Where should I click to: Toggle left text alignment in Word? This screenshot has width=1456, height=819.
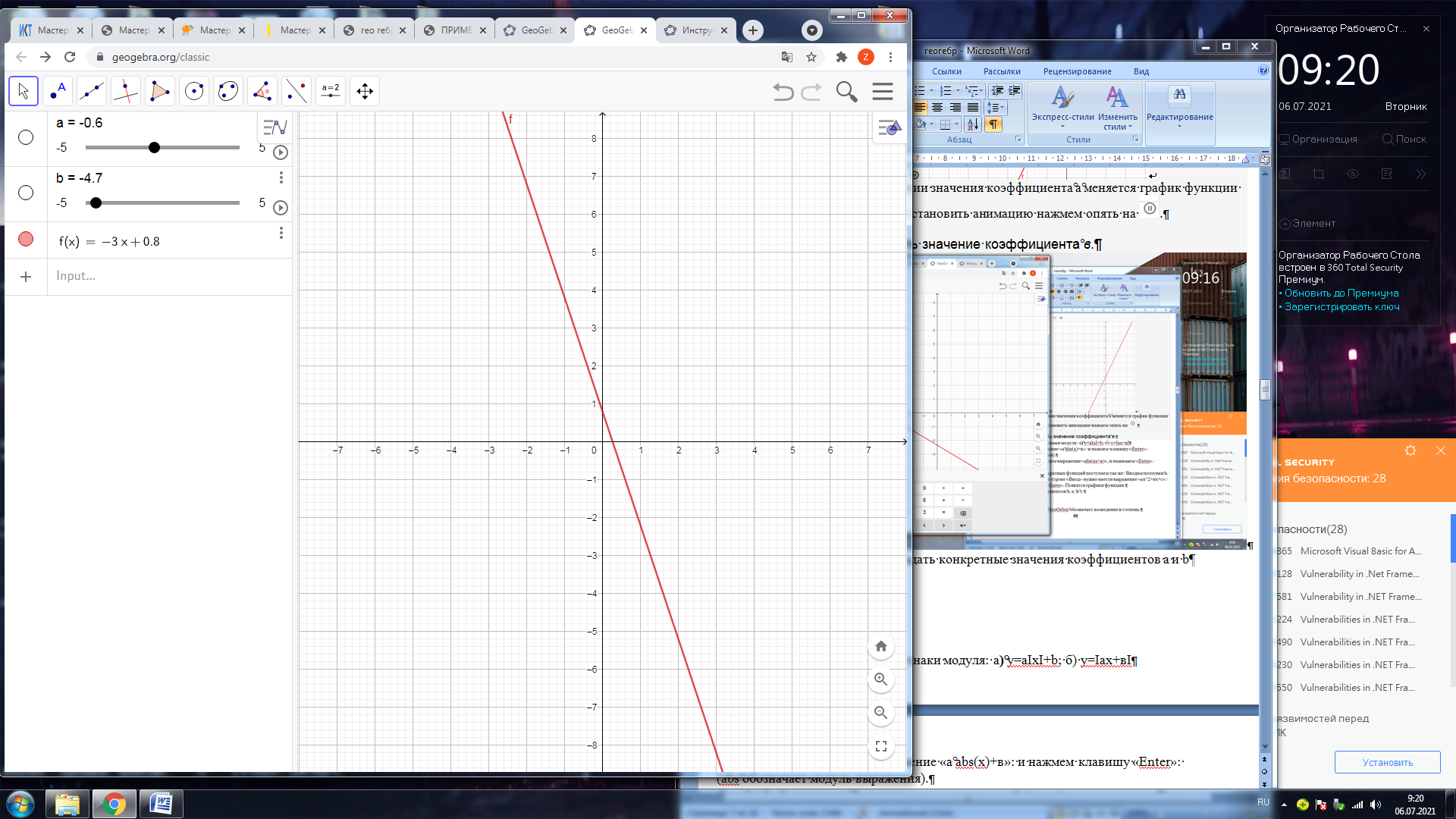pos(921,108)
